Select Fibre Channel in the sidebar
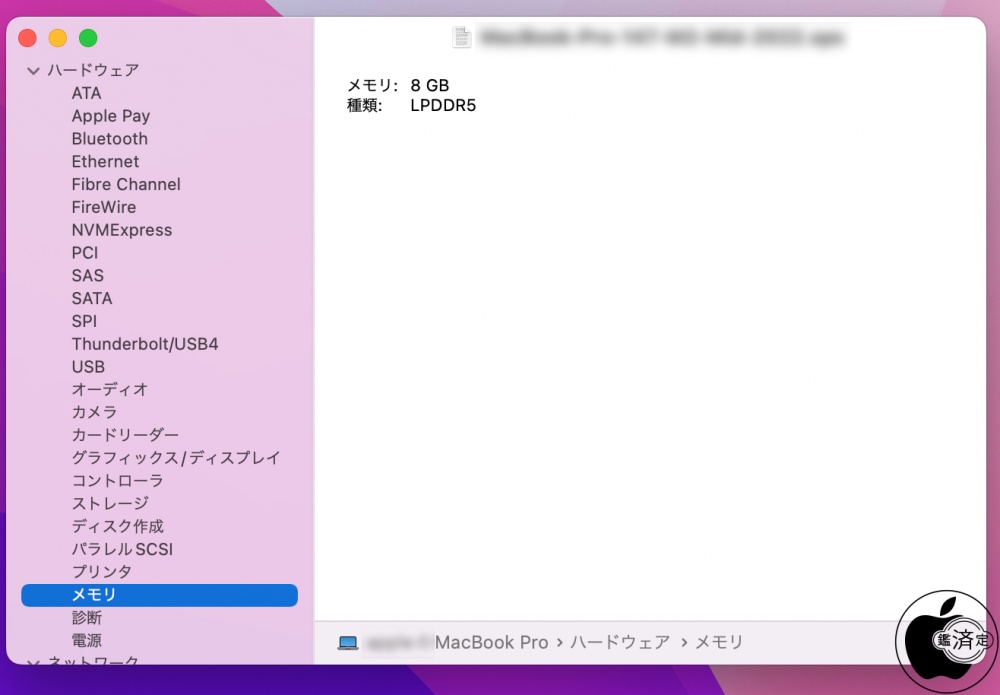Viewport: 1000px width, 695px height. point(126,184)
